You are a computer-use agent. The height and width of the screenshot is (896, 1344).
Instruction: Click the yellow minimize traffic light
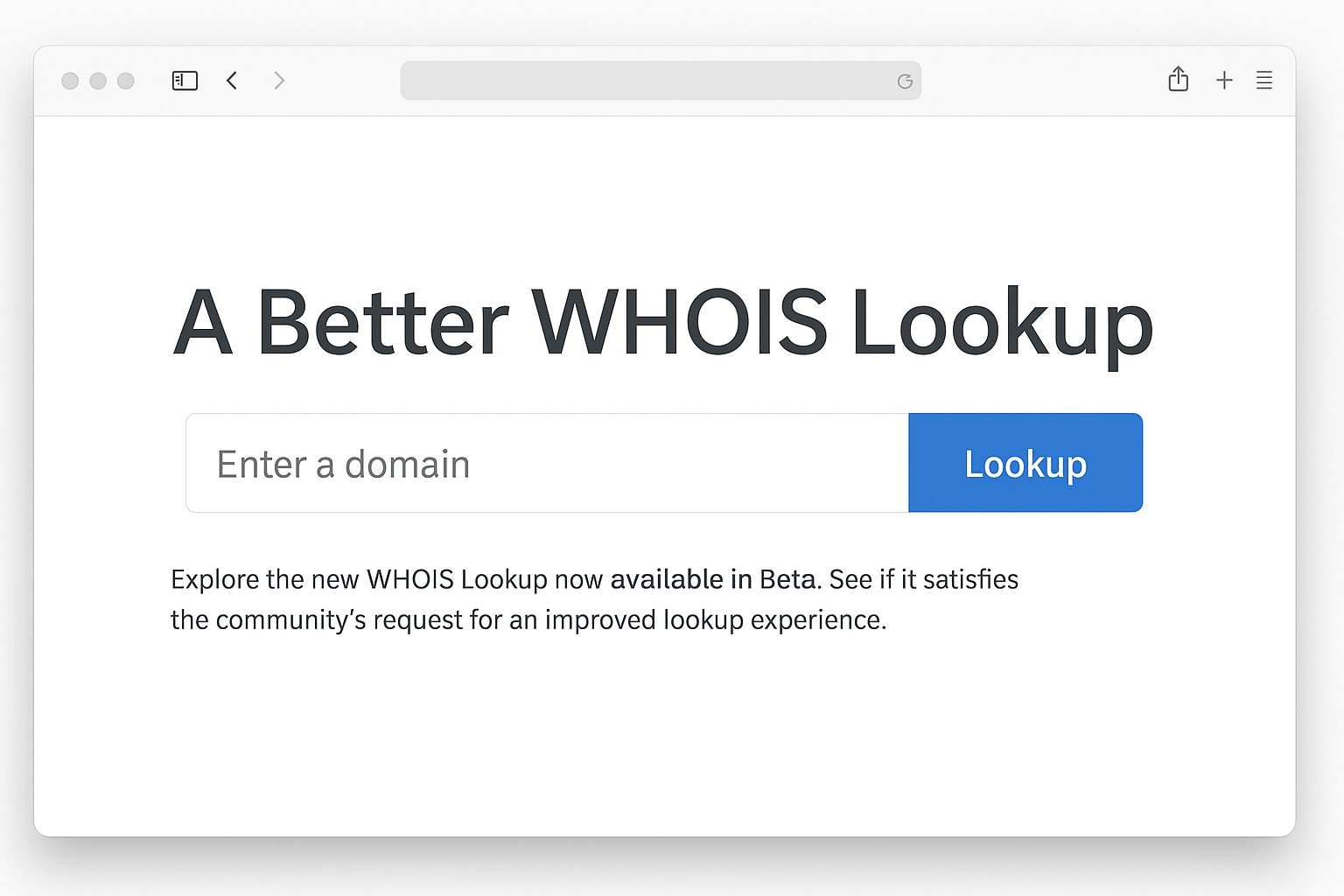pos(98,80)
